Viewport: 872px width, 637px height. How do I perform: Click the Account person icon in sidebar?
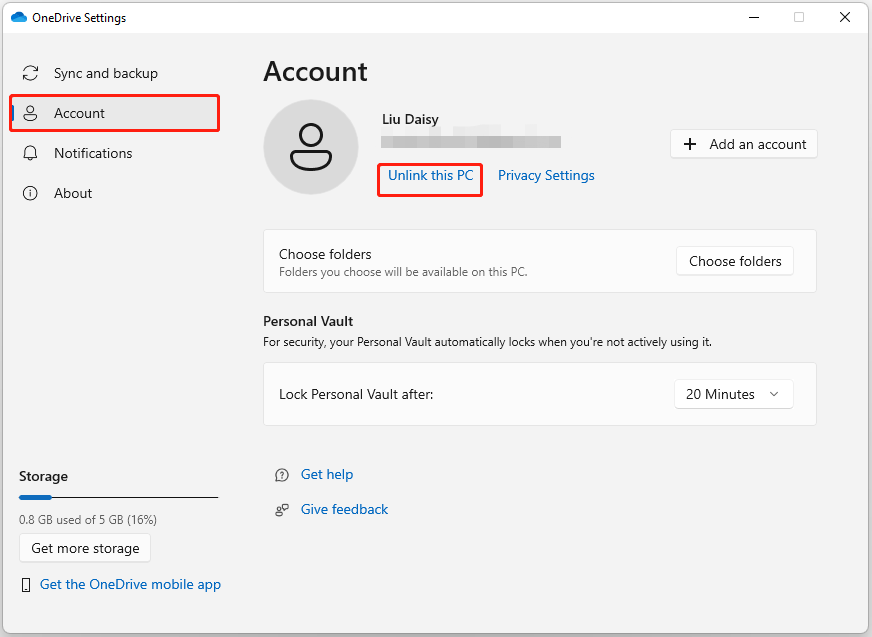coord(31,113)
